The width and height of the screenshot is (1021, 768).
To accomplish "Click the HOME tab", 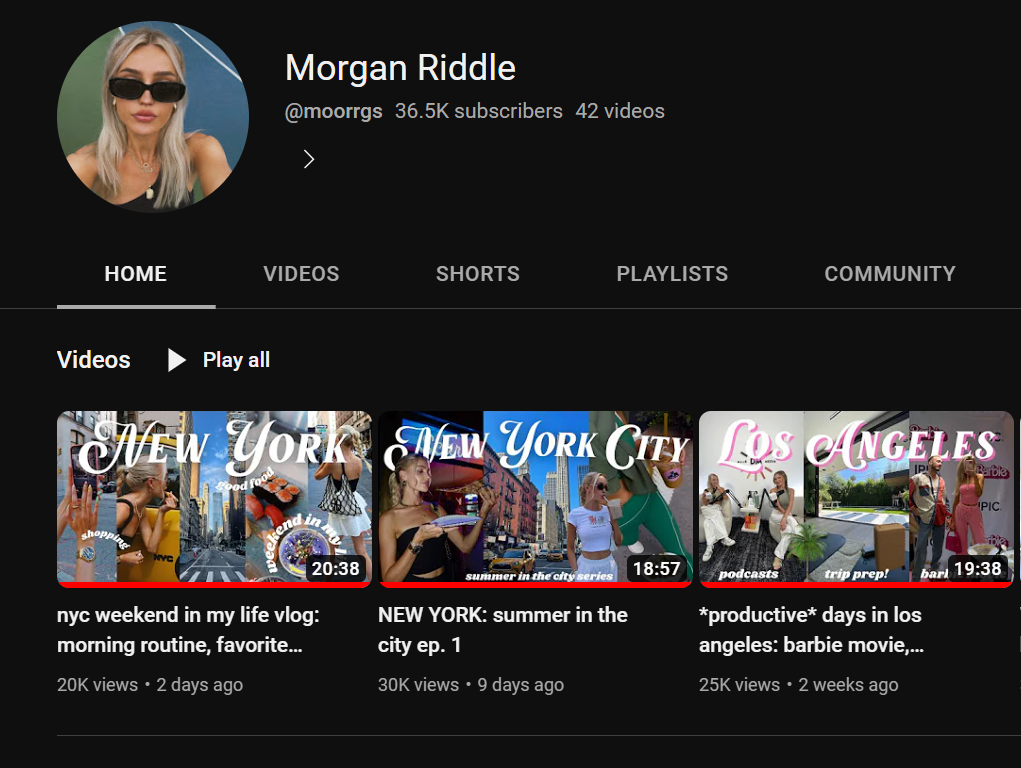I will tap(135, 274).
